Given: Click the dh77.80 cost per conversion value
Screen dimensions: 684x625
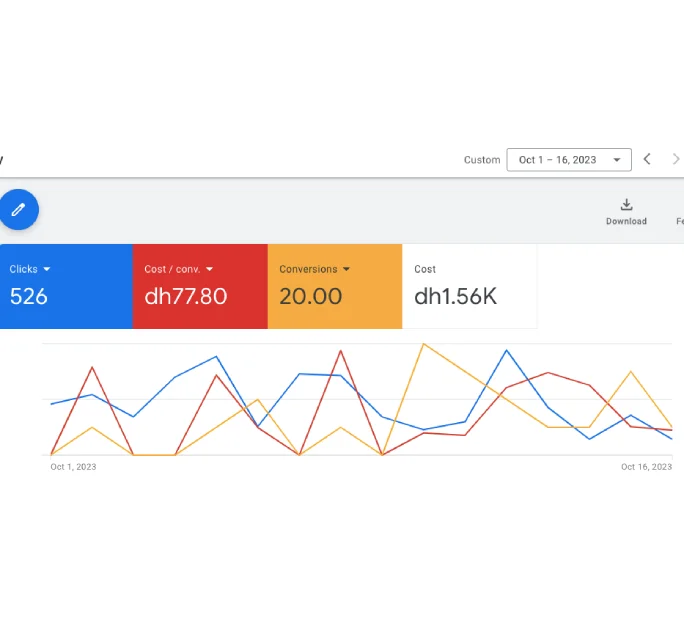Looking at the screenshot, I should (186, 297).
